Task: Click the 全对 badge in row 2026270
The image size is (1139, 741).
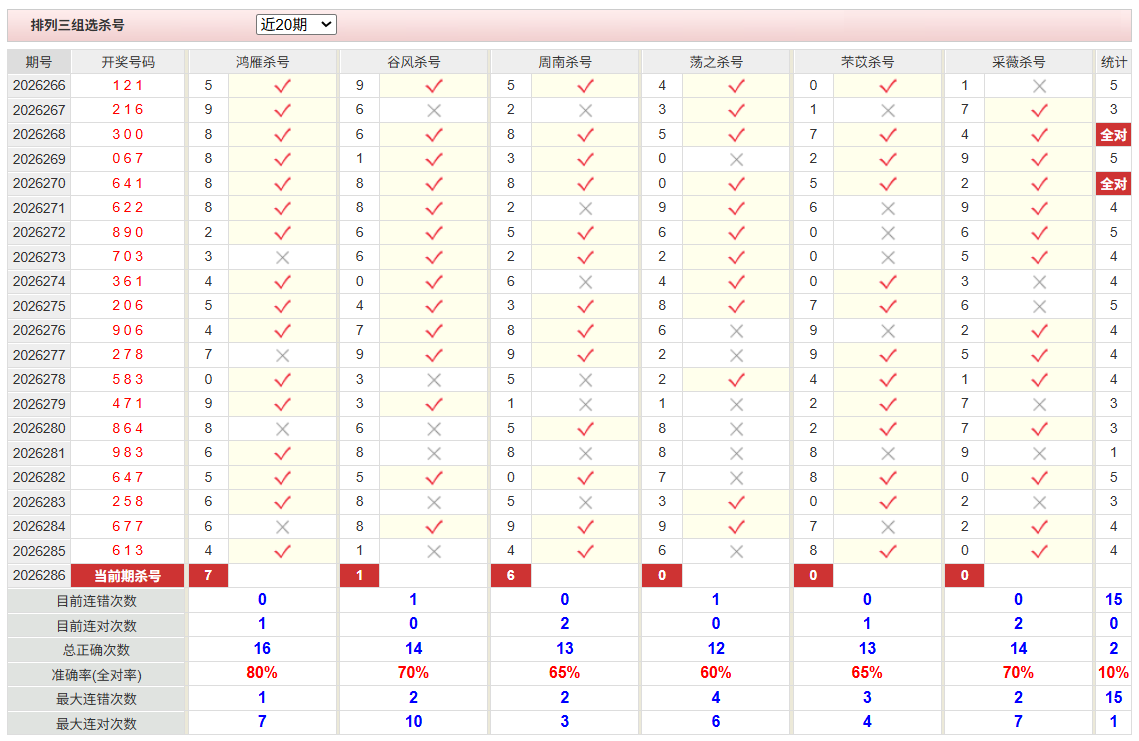Action: [x=1114, y=184]
